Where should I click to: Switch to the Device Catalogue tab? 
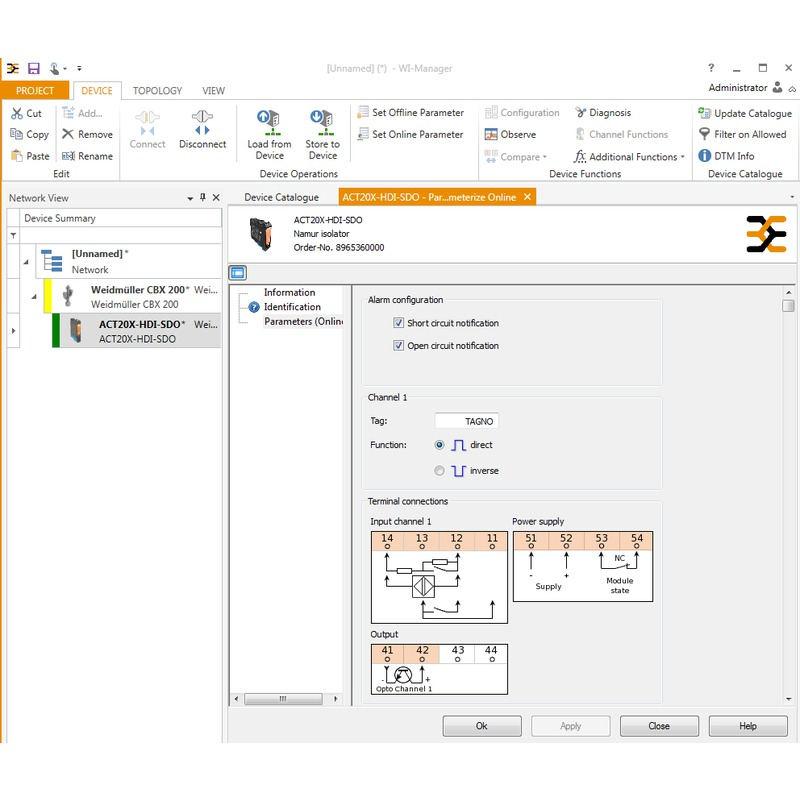(281, 197)
